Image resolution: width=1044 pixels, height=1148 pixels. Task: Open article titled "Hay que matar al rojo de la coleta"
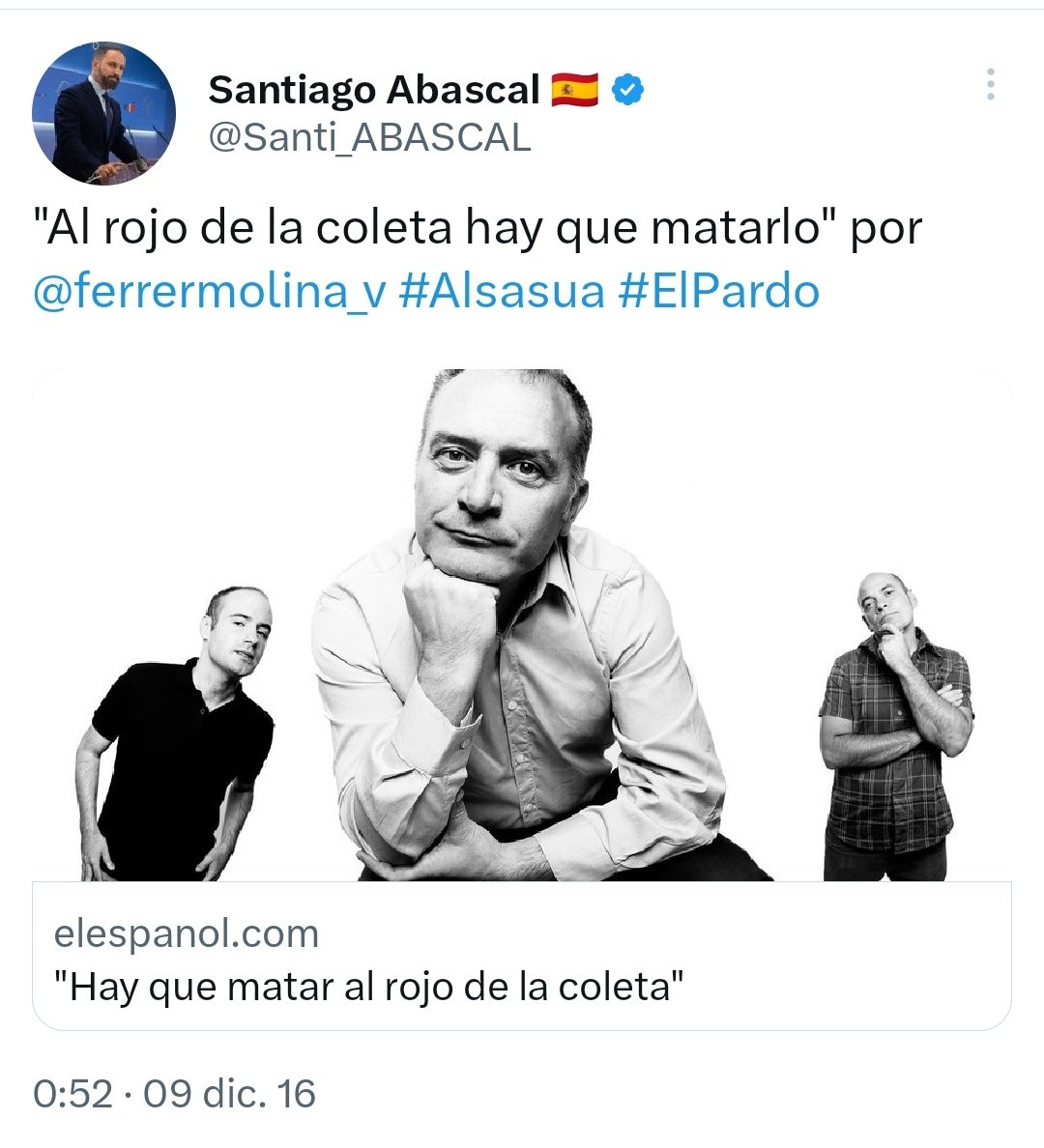click(369, 987)
